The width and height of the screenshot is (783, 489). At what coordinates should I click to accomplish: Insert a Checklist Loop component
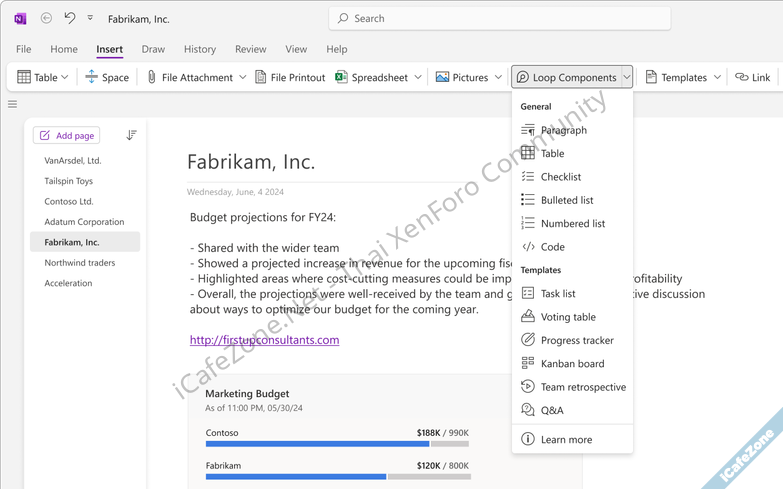(560, 177)
